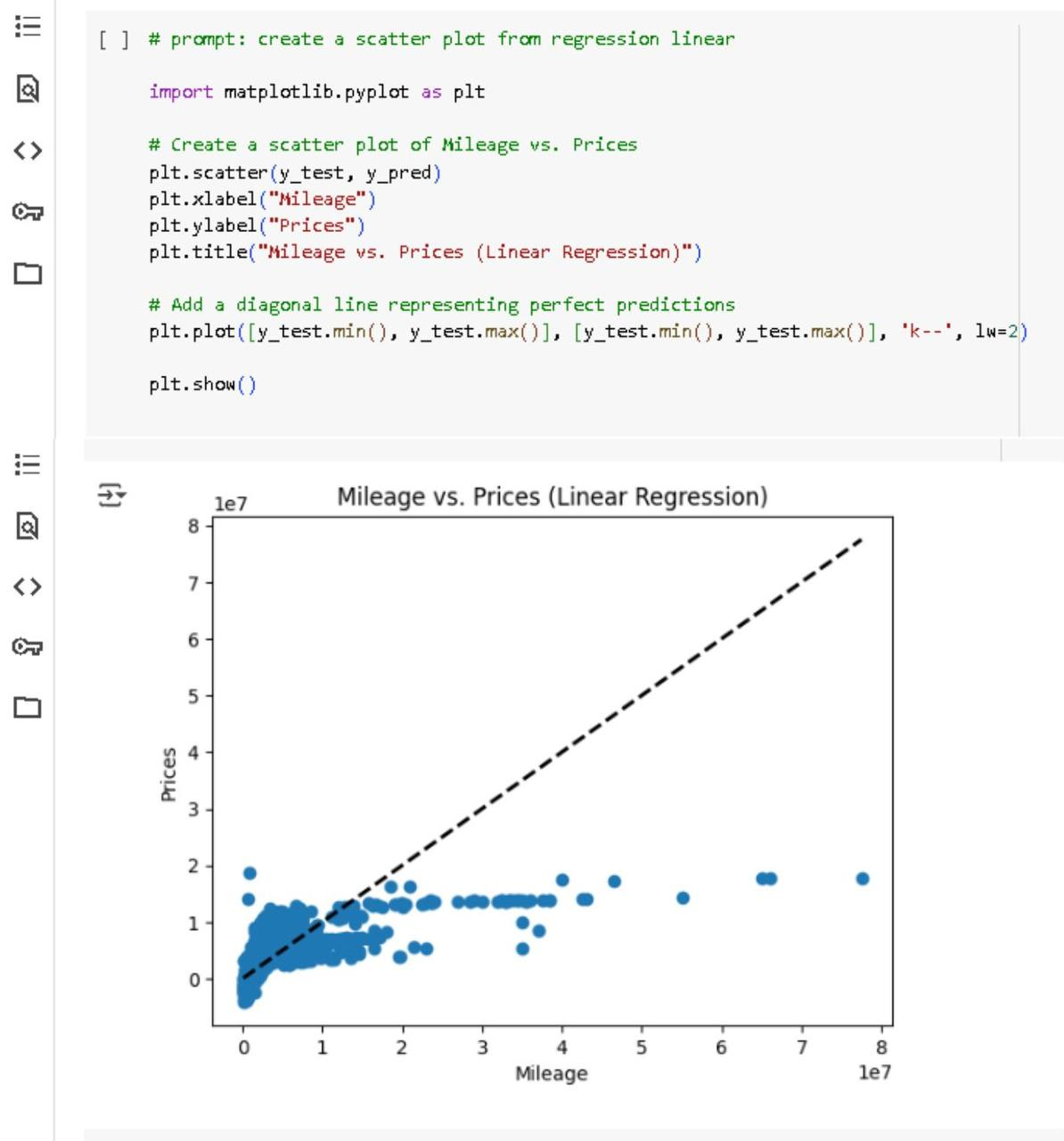1064x1141 pixels.
Task: Open Code snippets panel beside the code cell
Action: [28, 151]
